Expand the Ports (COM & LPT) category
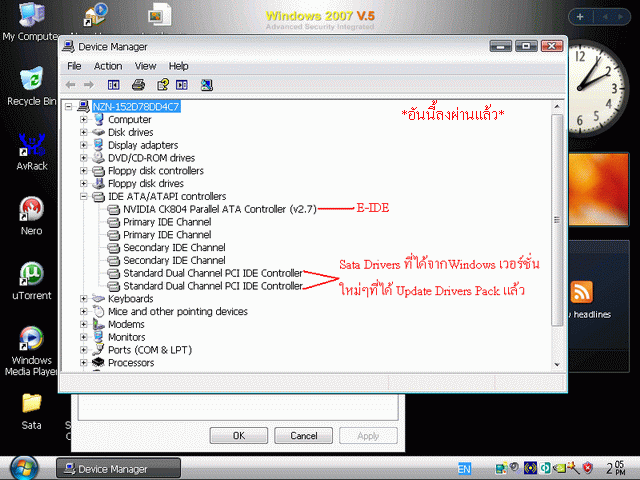This screenshot has width=640, height=480. tap(84, 350)
